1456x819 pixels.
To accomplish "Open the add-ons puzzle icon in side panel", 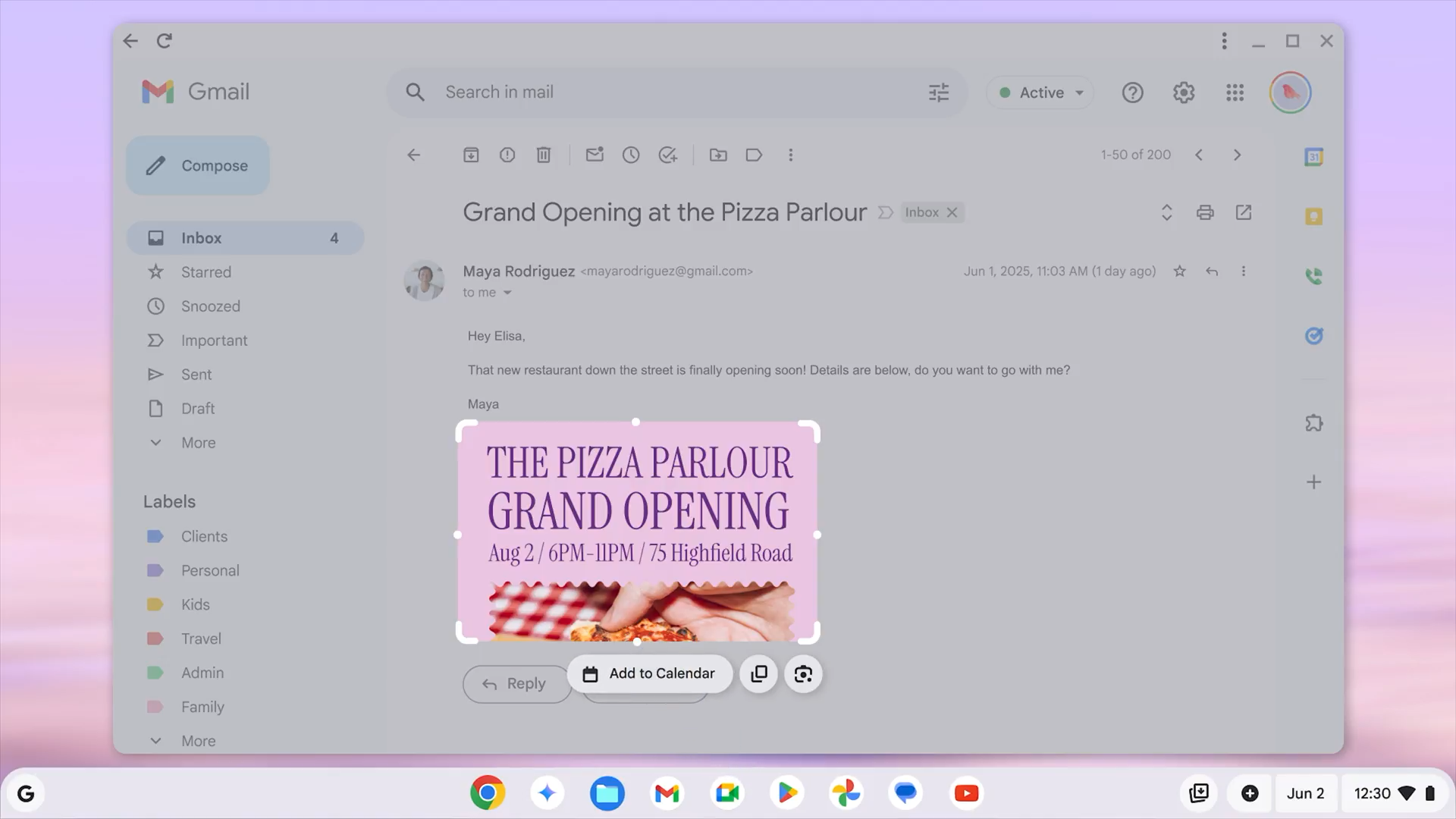I will click(x=1314, y=423).
